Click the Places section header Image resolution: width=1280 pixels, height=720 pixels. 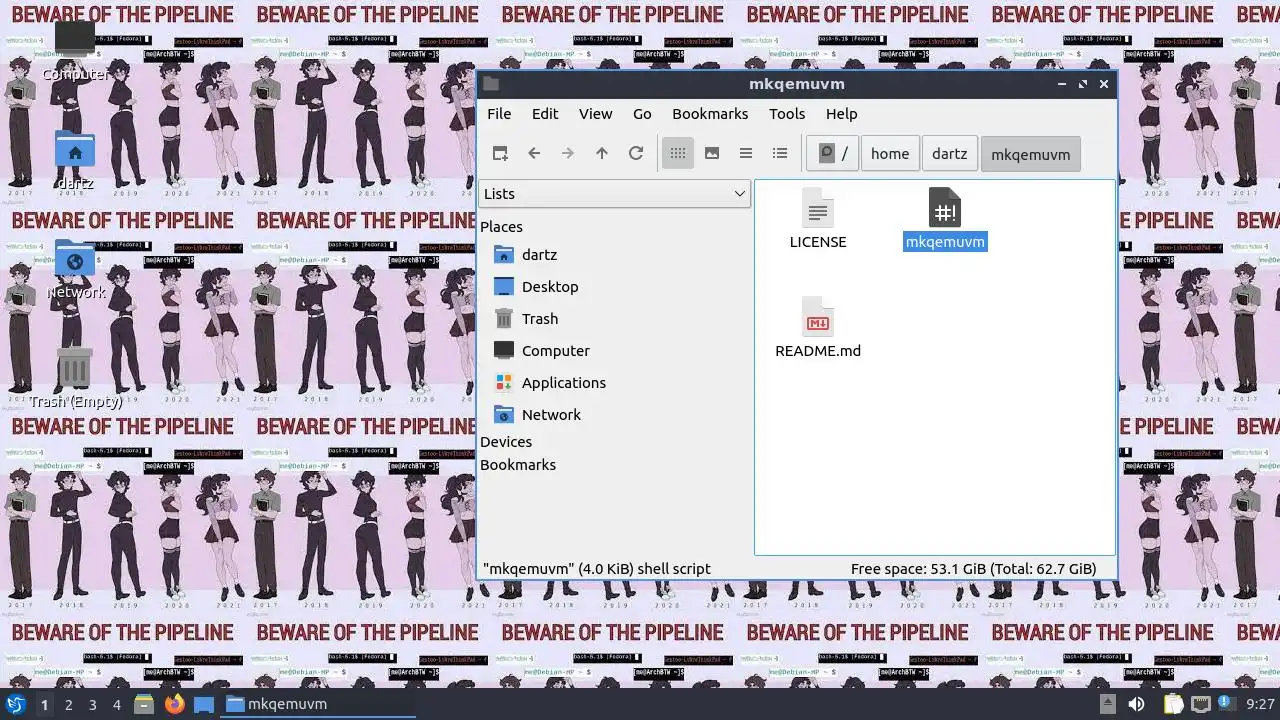click(x=501, y=227)
